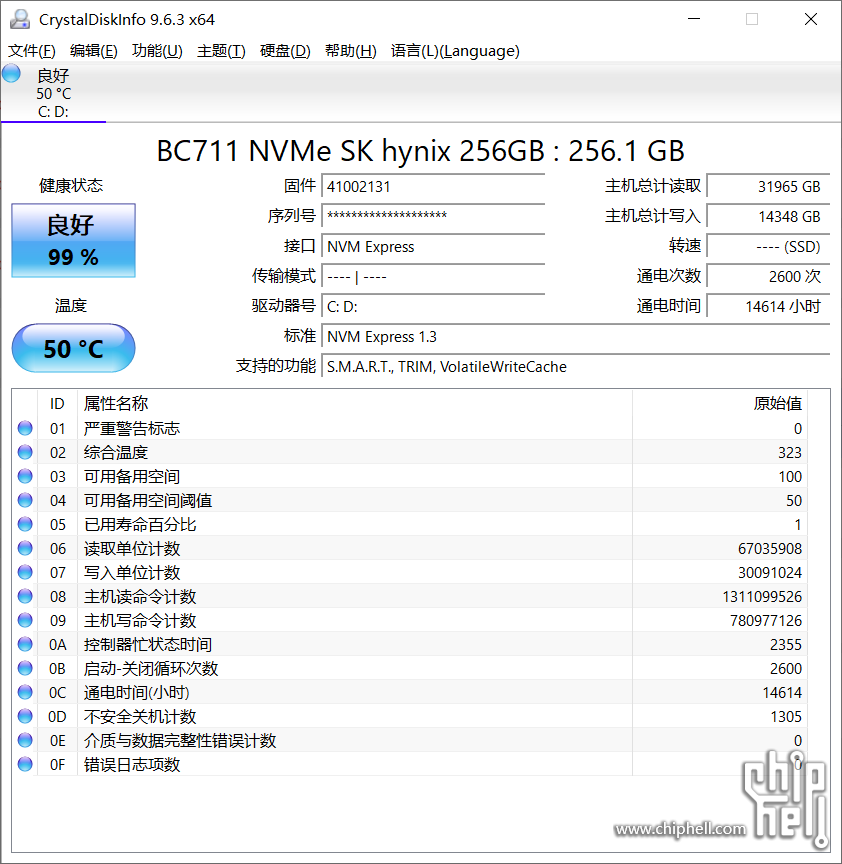The image size is (842, 864).
Task: Open the 硬盘(D) menu
Action: pyautogui.click(x=285, y=51)
